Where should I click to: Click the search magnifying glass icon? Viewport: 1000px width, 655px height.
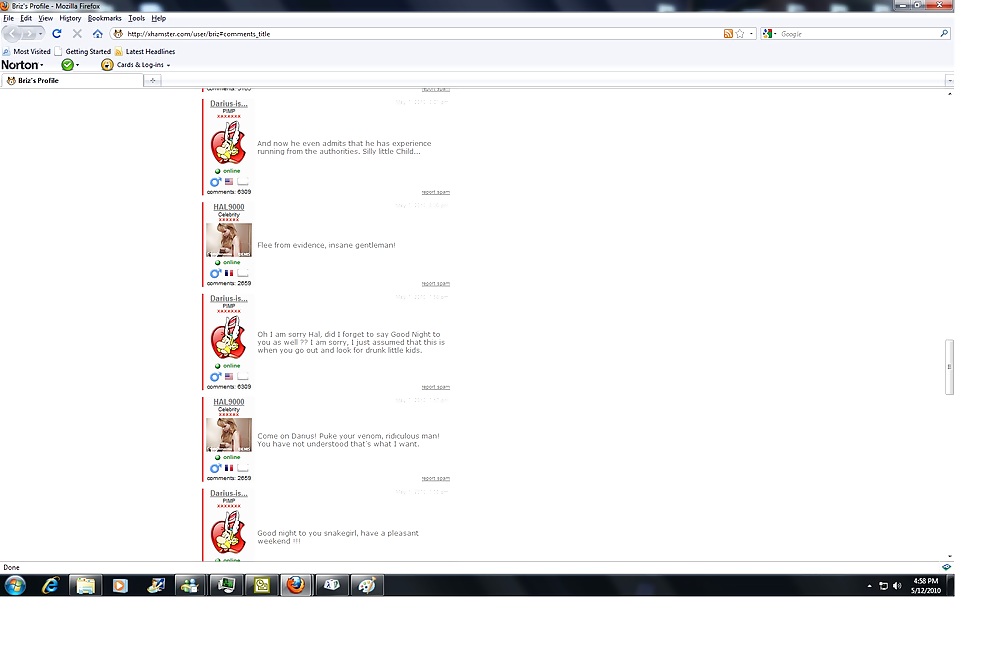[943, 34]
